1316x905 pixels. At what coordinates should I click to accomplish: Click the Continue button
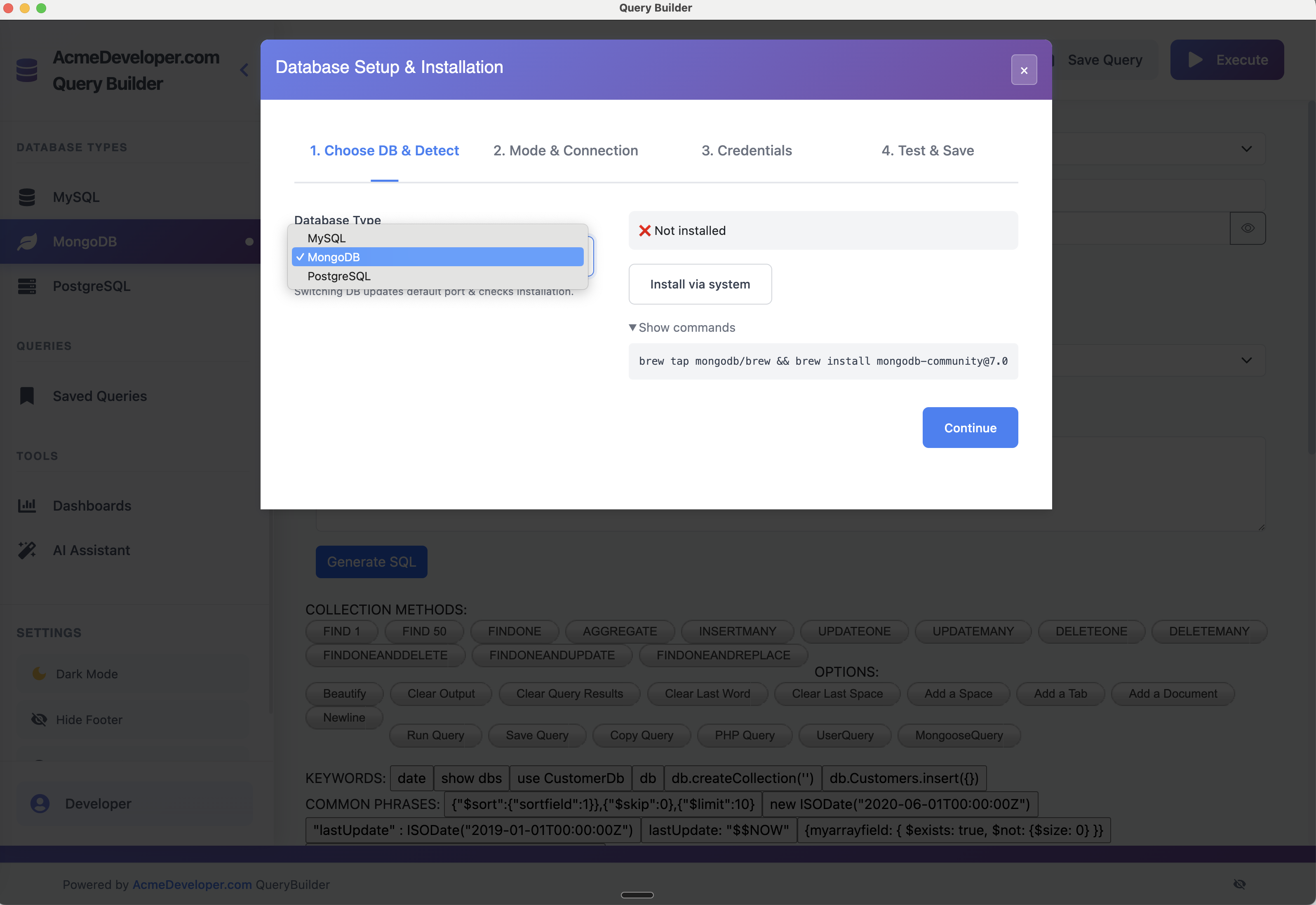tap(970, 427)
